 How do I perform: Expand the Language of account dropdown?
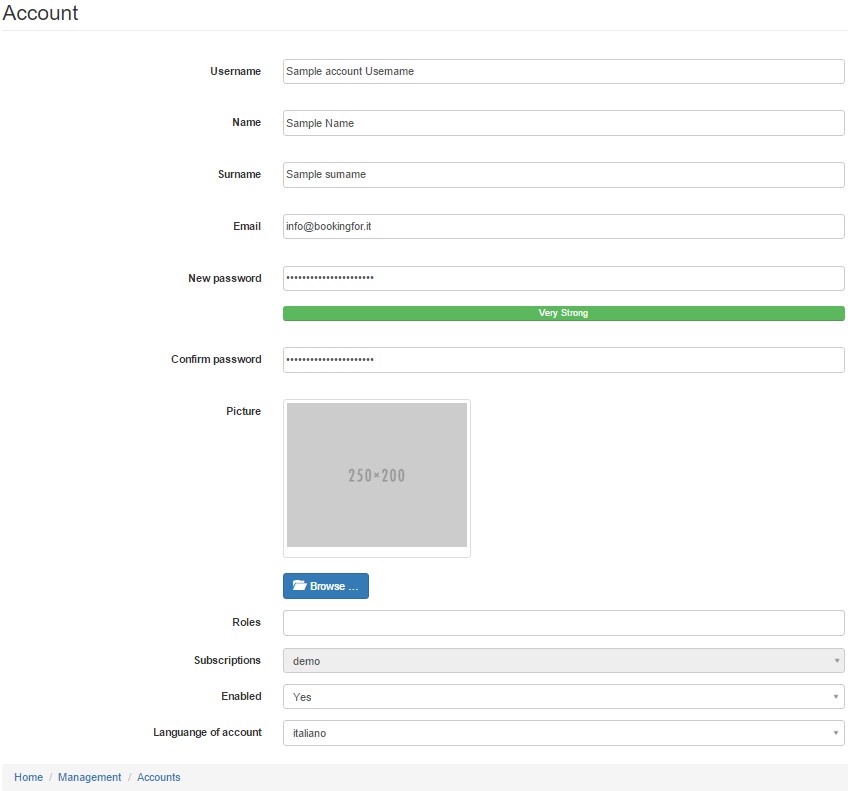(x=564, y=733)
